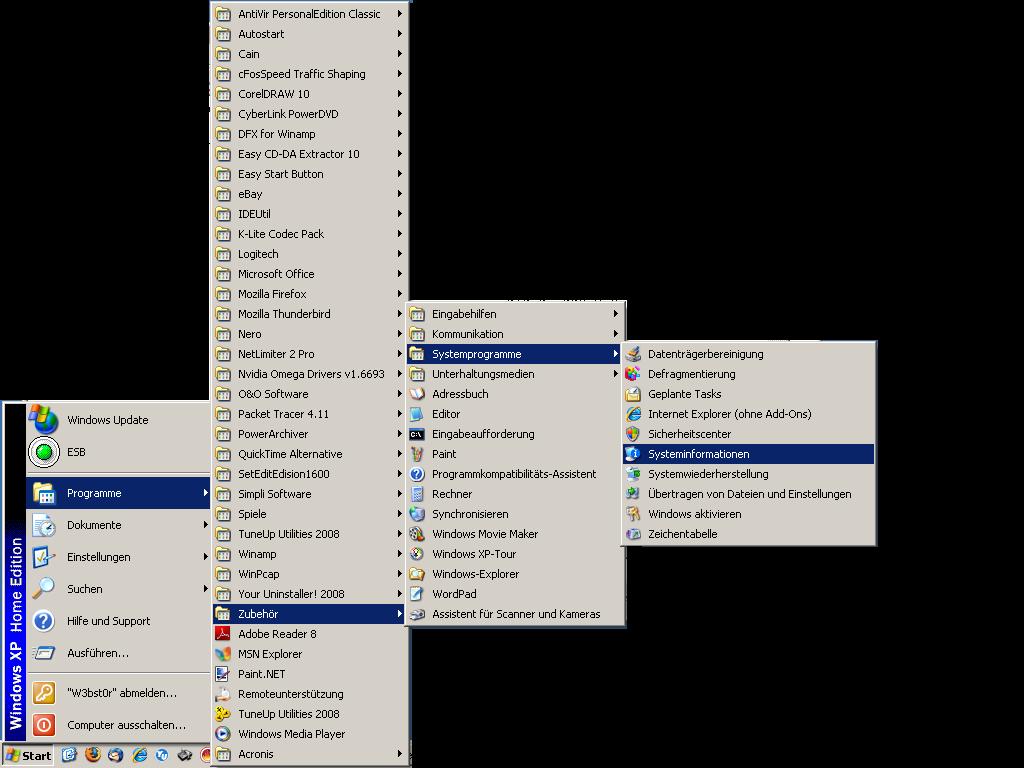This screenshot has width=1024, height=768.
Task: Open the K-Lite Codec Pack folder
Action: (309, 234)
